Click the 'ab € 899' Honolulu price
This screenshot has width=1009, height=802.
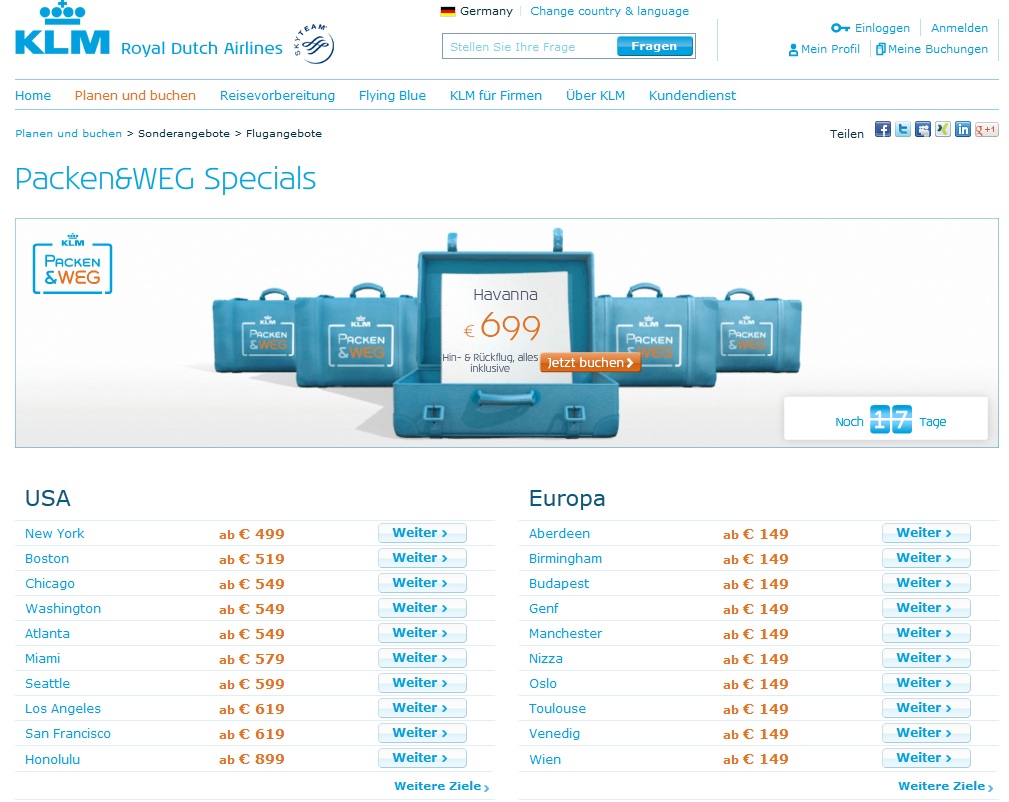(252, 760)
